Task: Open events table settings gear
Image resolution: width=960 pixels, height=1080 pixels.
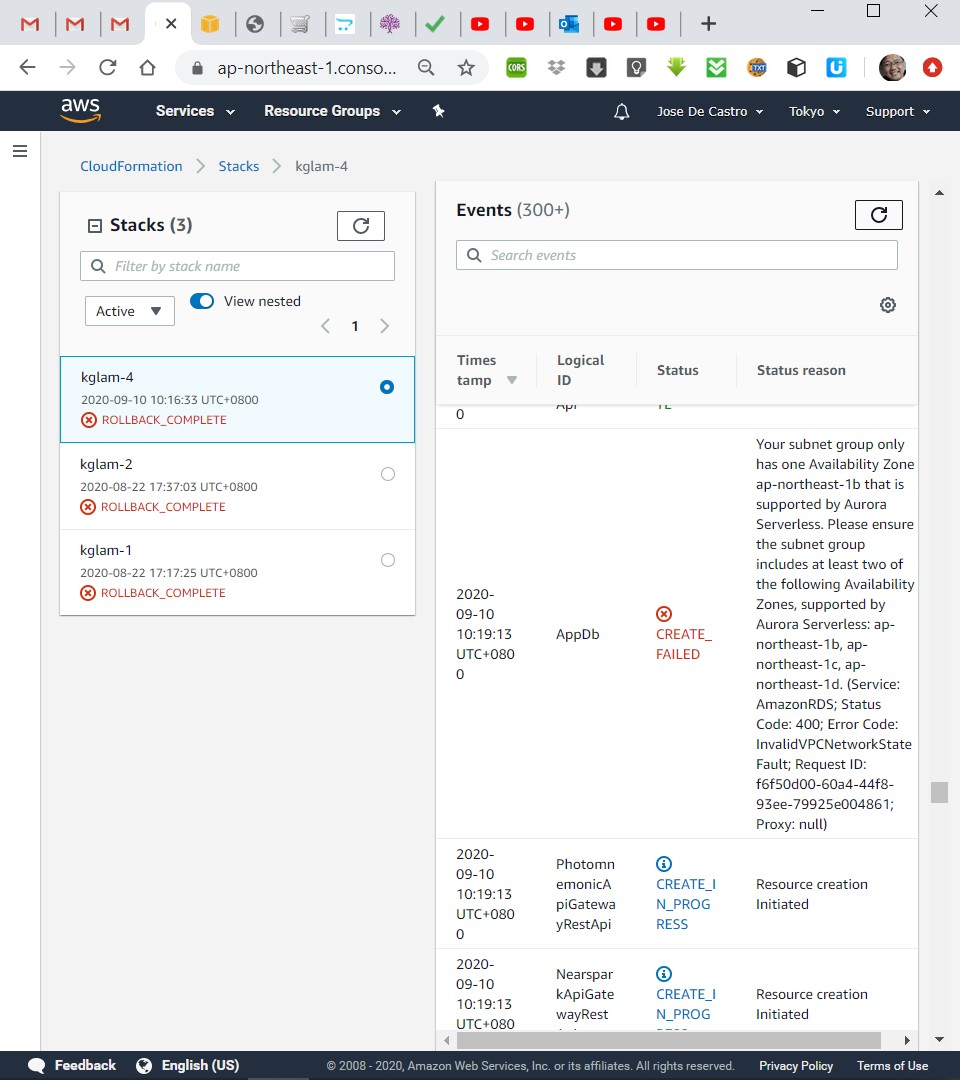Action: (x=888, y=305)
